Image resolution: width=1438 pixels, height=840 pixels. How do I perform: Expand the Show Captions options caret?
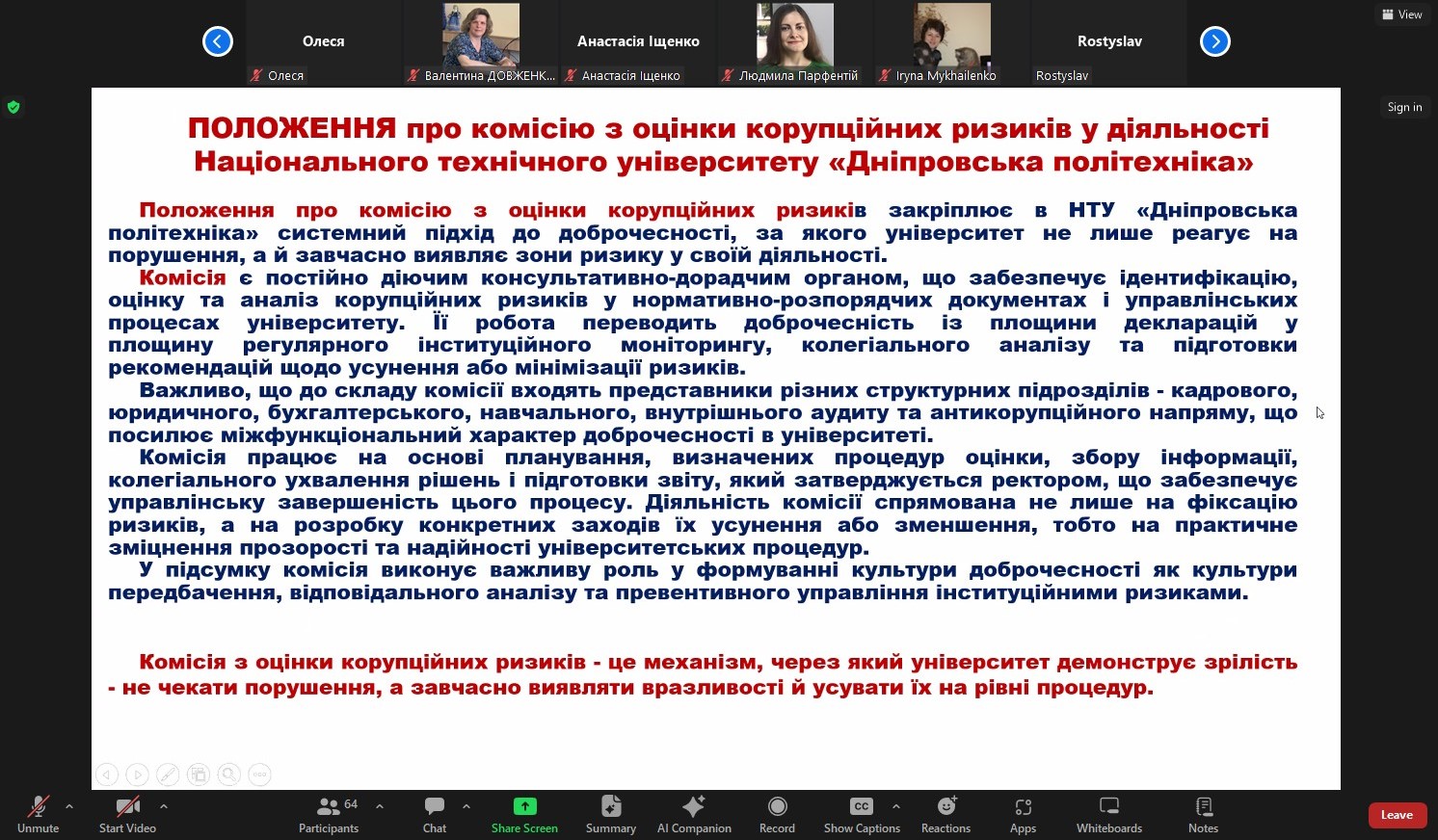pos(896,806)
